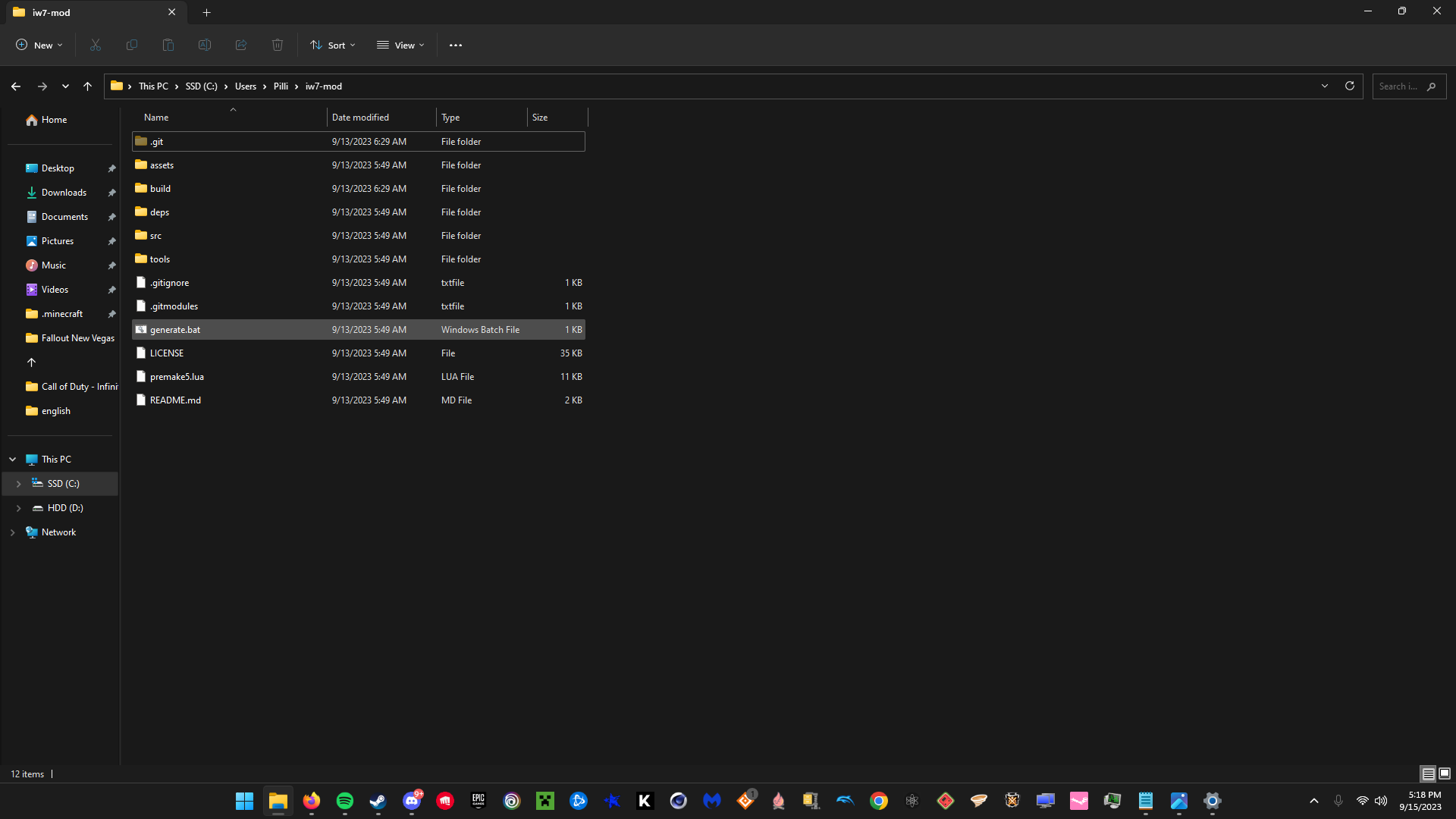The image size is (1456, 819).
Task: Click the Delete trash icon
Action: (x=278, y=45)
